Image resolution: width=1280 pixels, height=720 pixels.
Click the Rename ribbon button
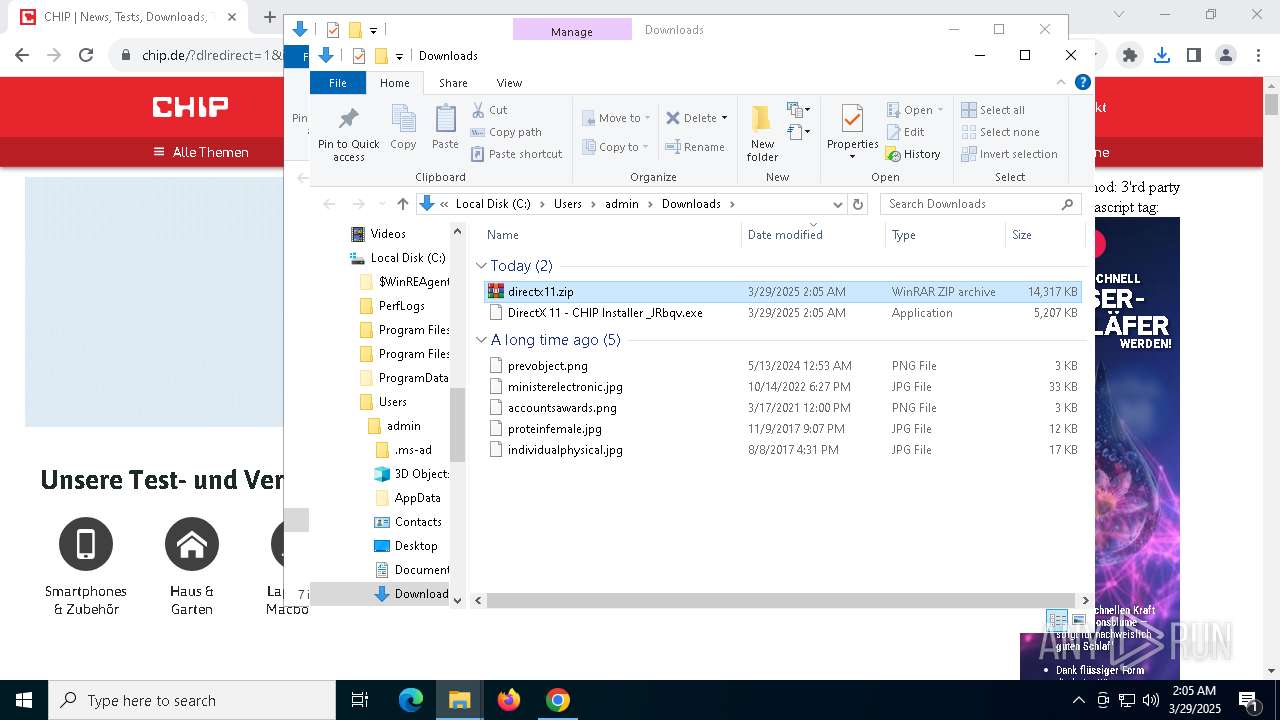point(695,147)
